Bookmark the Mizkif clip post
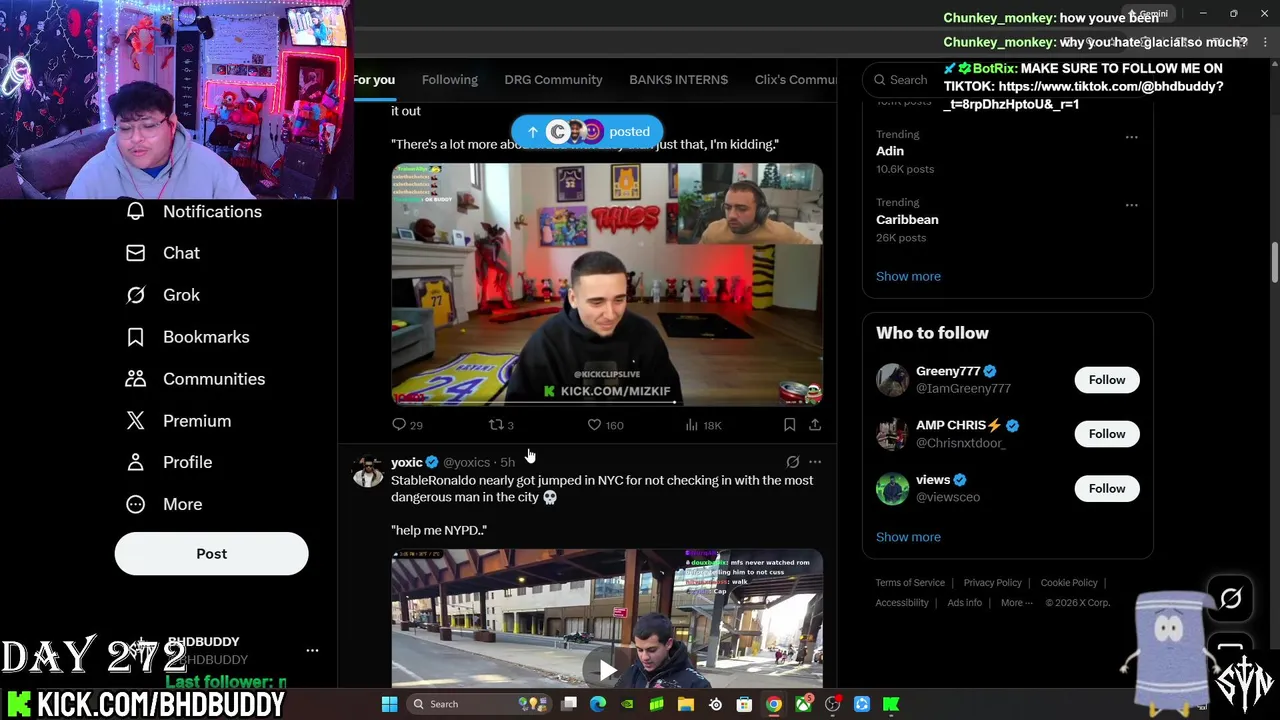Screen dimensions: 1280x720 (x=789, y=425)
